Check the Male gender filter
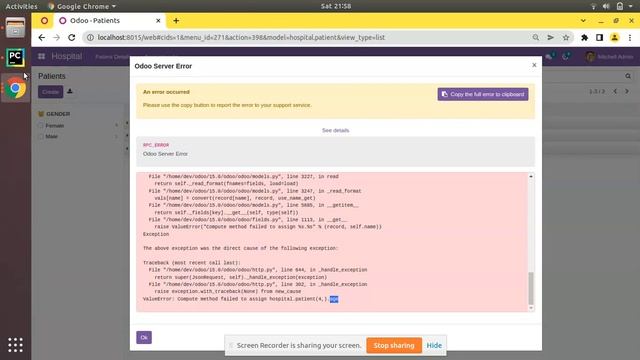The image size is (640, 360). point(41,137)
